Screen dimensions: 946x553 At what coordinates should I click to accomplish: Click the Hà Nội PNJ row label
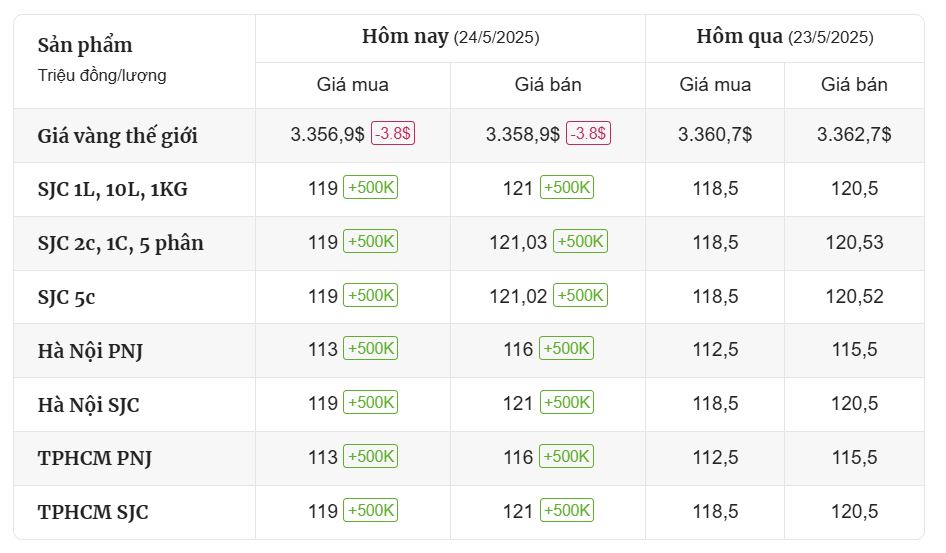pos(90,351)
